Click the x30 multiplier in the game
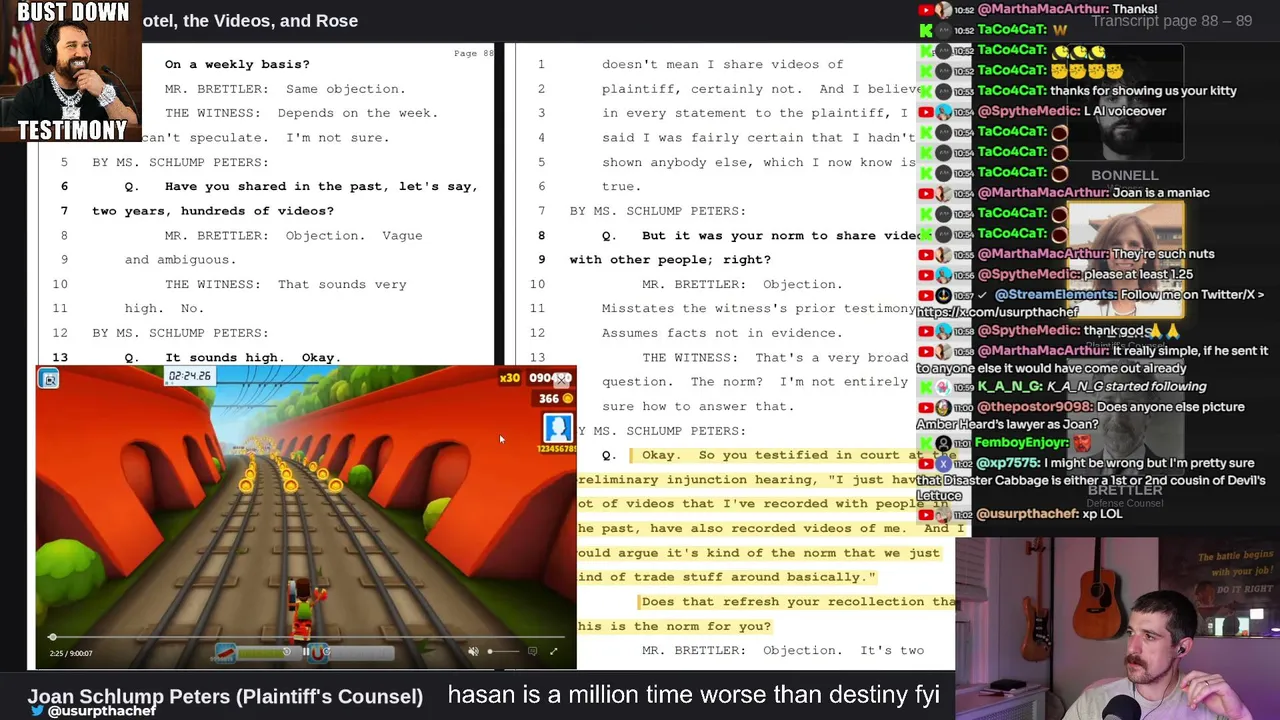The width and height of the screenshot is (1280, 720). [510, 378]
